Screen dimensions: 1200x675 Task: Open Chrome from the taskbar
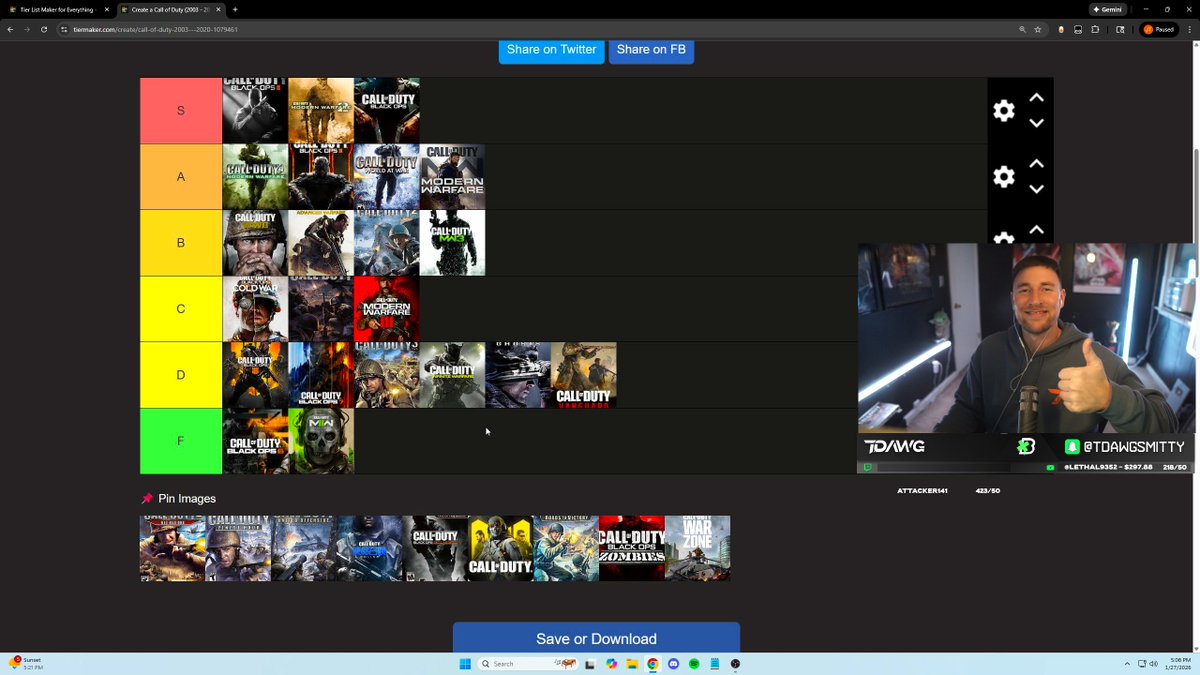(652, 664)
